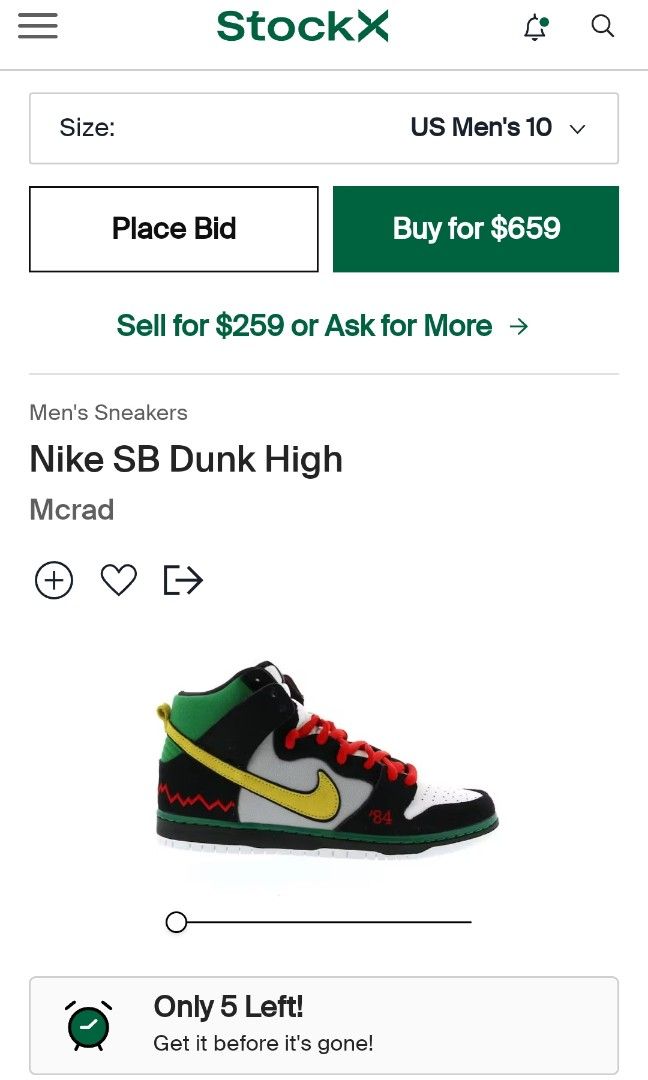
Task: Click the Nike SB Dunk High title
Action: (x=186, y=459)
